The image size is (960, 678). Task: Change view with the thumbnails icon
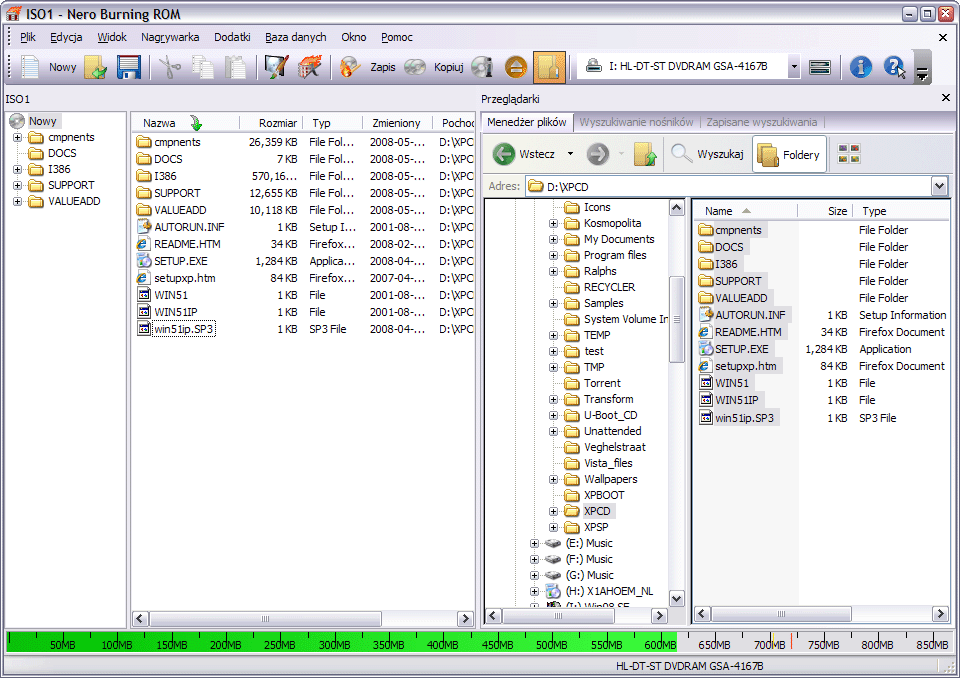point(849,154)
